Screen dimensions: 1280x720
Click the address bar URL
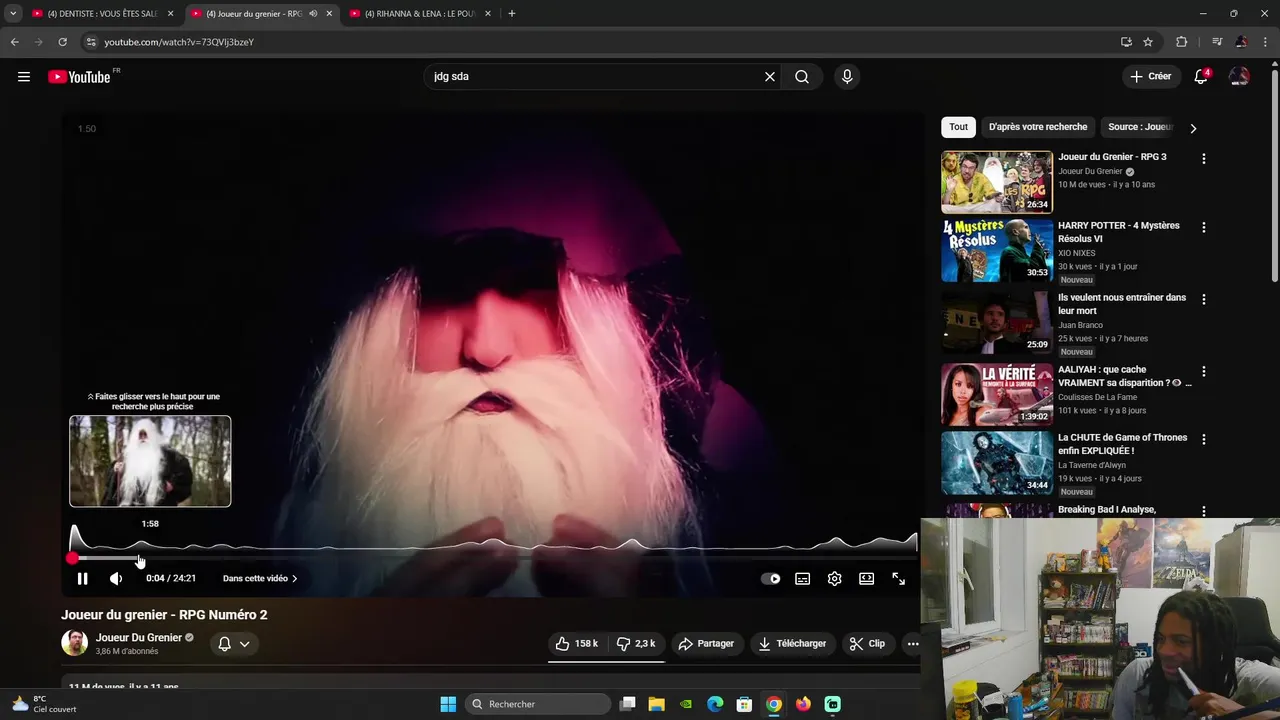click(x=180, y=42)
